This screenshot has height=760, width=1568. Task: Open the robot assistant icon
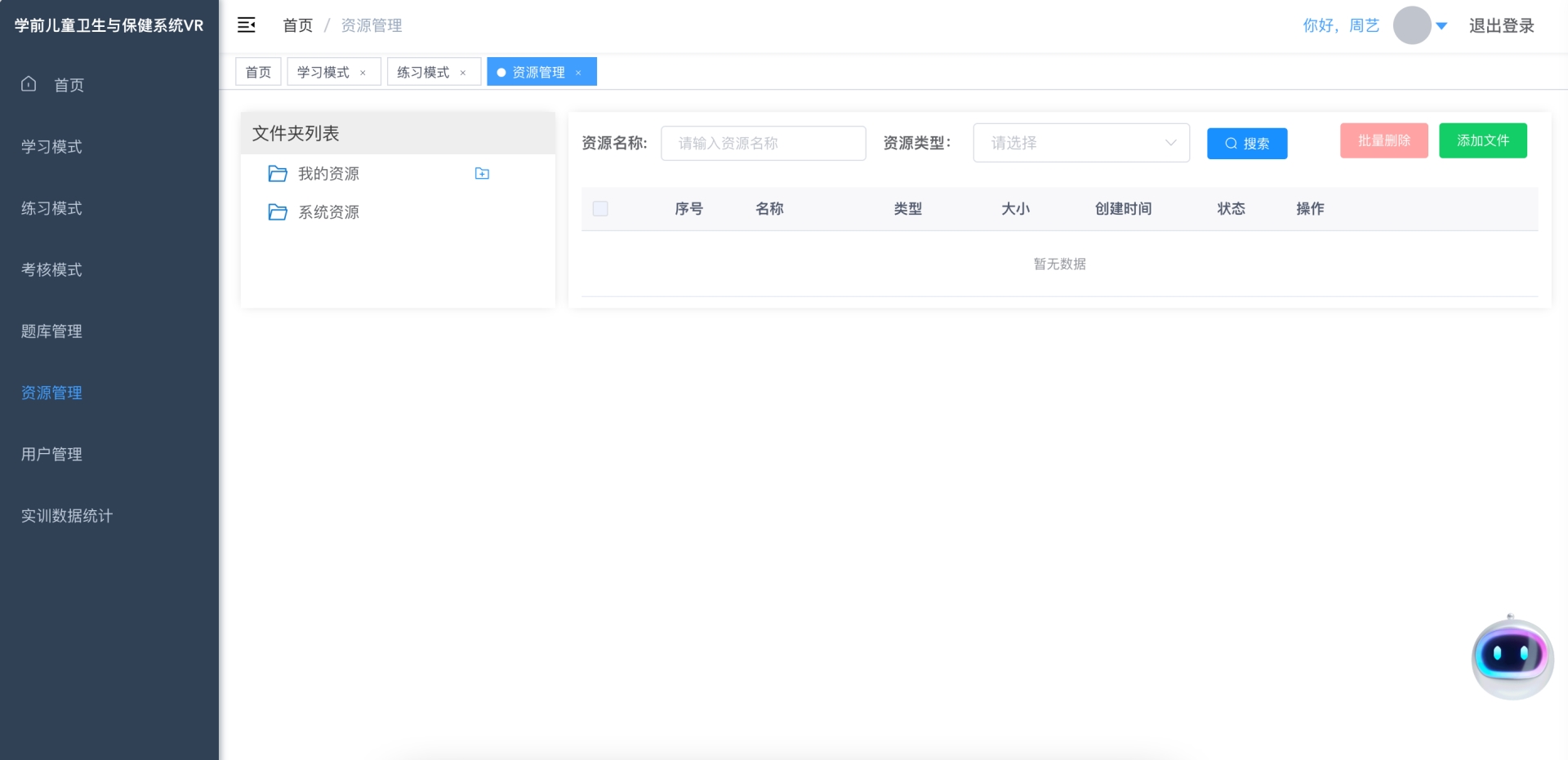click(x=1512, y=657)
